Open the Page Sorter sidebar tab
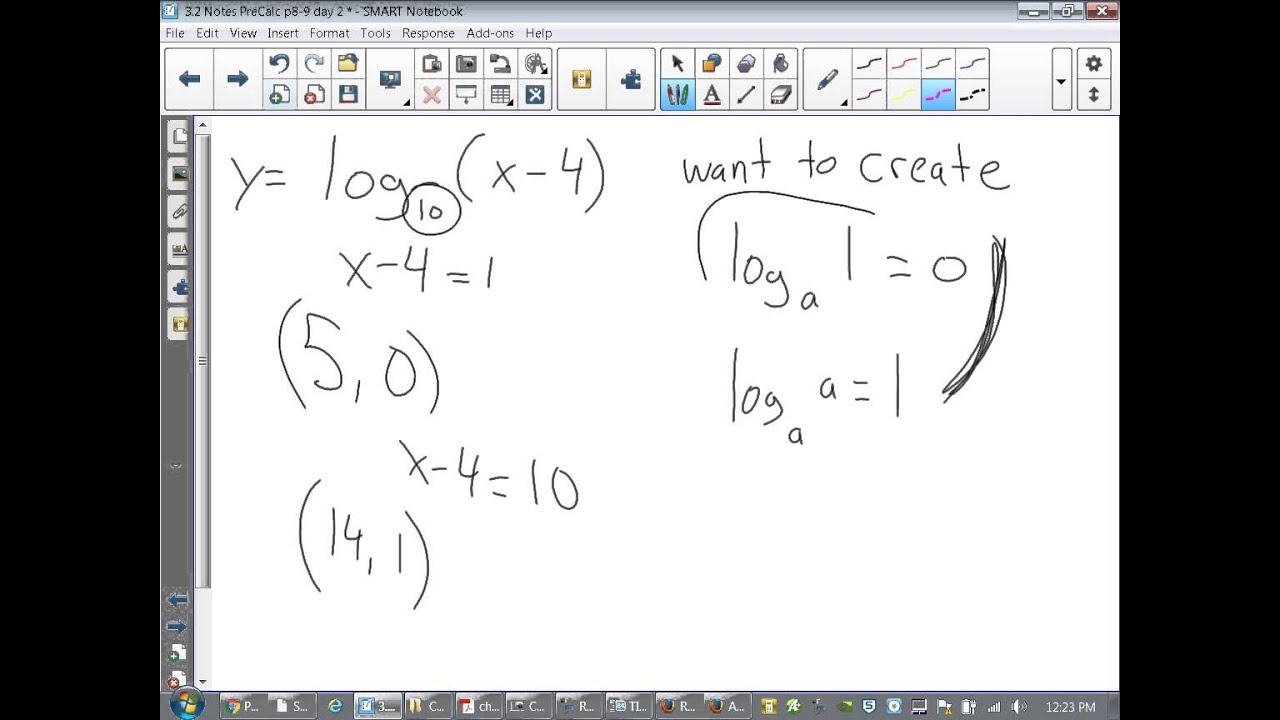This screenshot has height=720, width=1280. tap(179, 137)
